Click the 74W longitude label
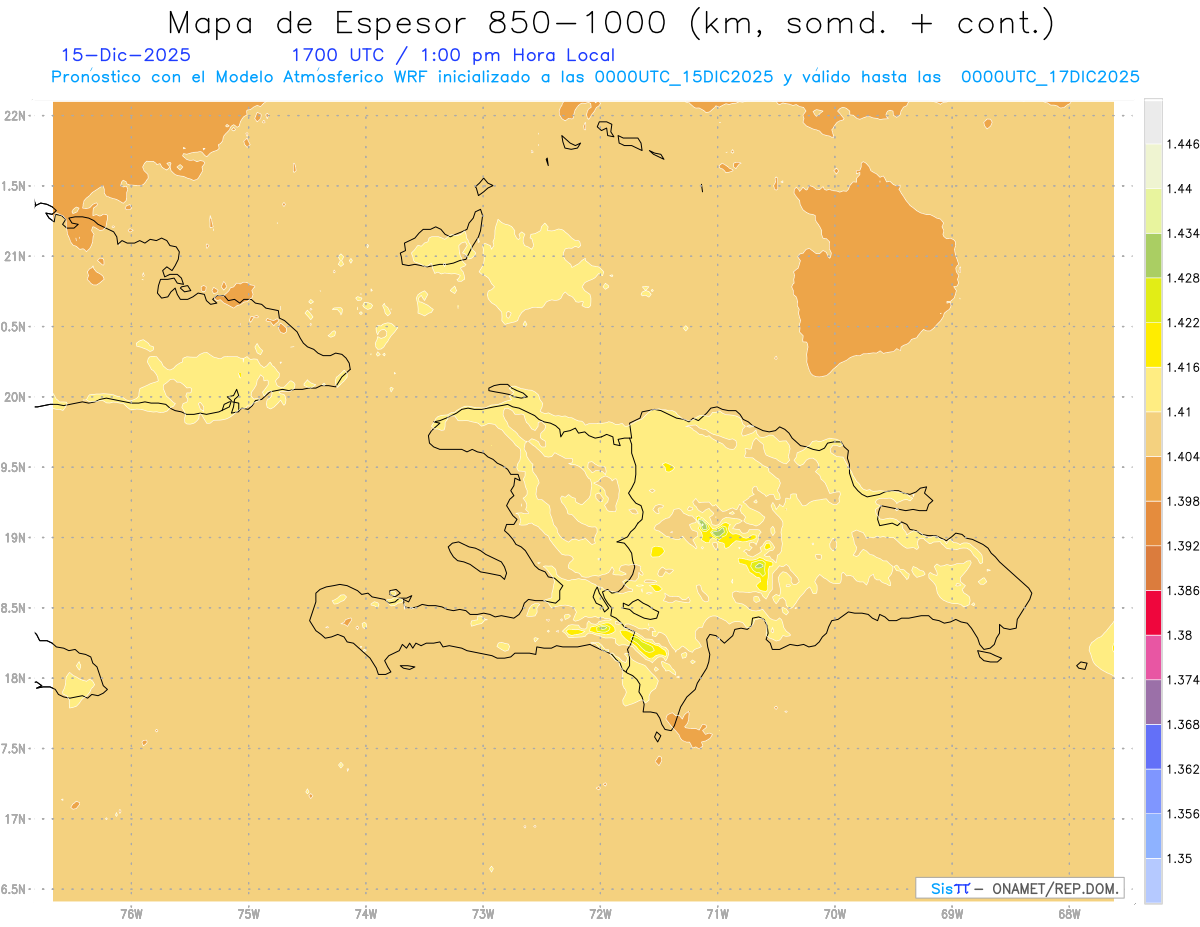Image resolution: width=1200 pixels, height=927 pixels. (365, 913)
